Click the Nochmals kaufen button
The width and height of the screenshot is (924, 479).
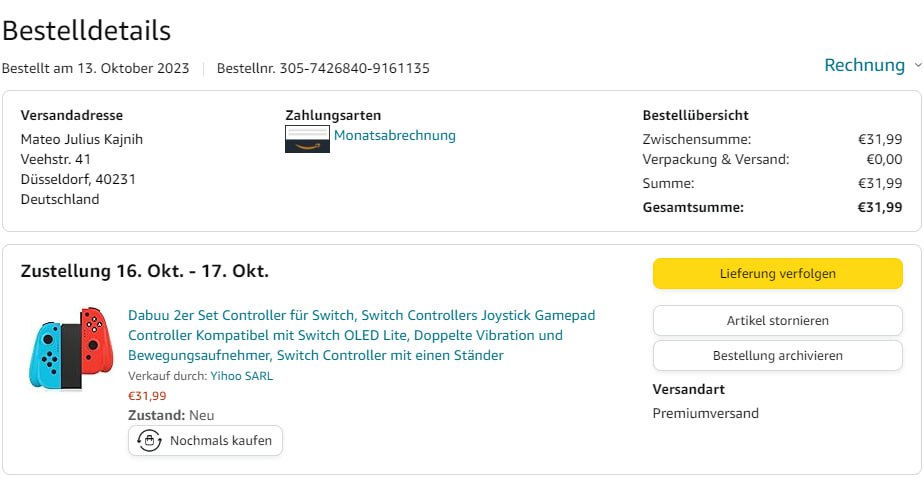206,440
